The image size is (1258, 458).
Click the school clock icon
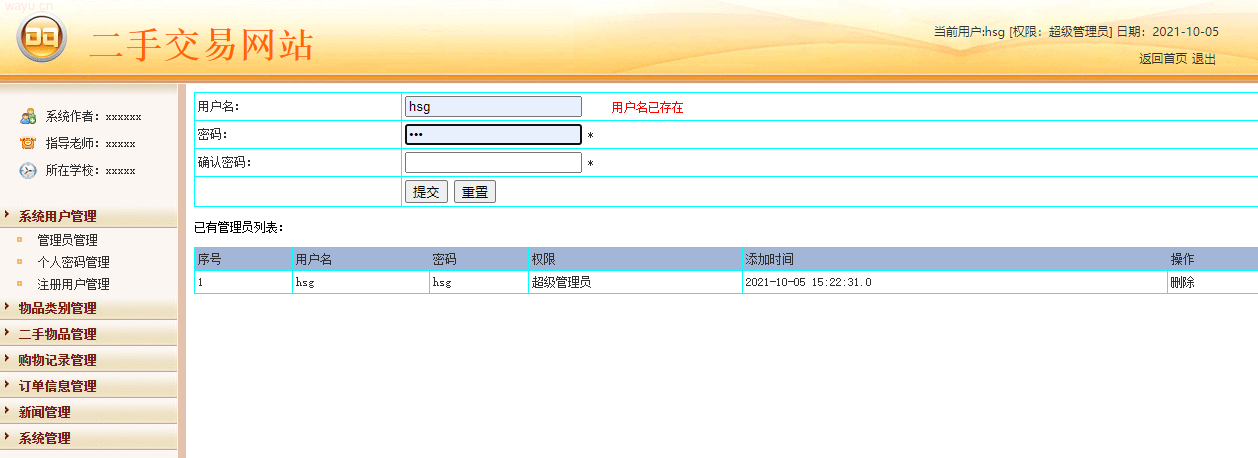tap(28, 170)
